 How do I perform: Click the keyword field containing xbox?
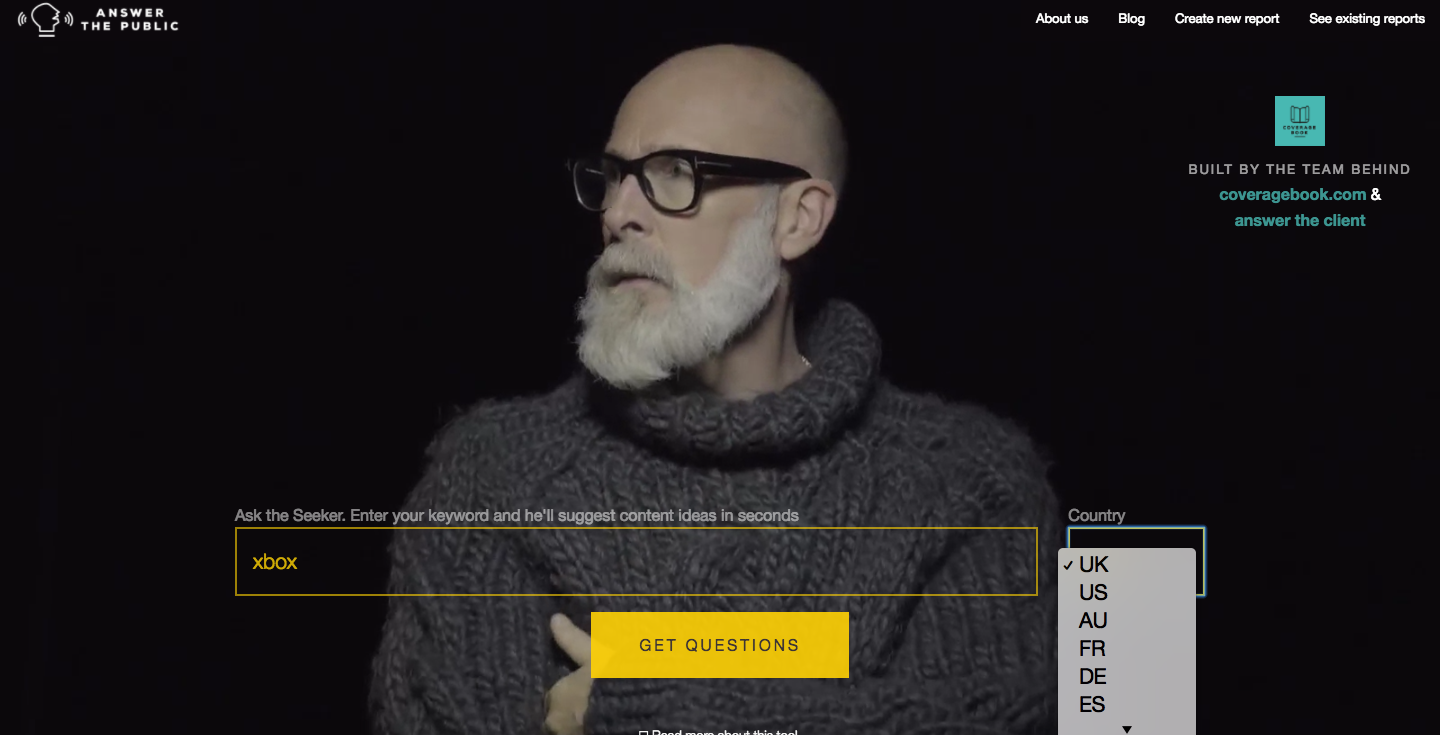636,561
